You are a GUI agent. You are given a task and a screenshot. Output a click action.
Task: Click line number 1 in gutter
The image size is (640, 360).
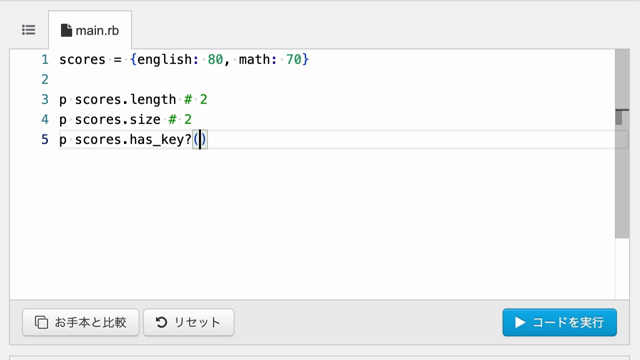pos(44,60)
